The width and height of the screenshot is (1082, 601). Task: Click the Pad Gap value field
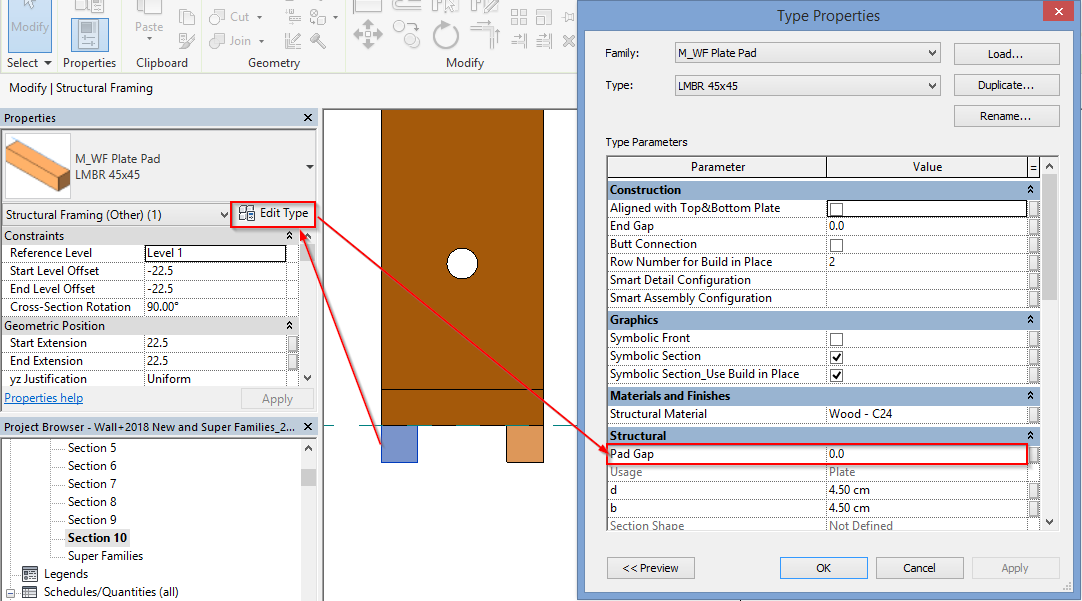pos(925,454)
